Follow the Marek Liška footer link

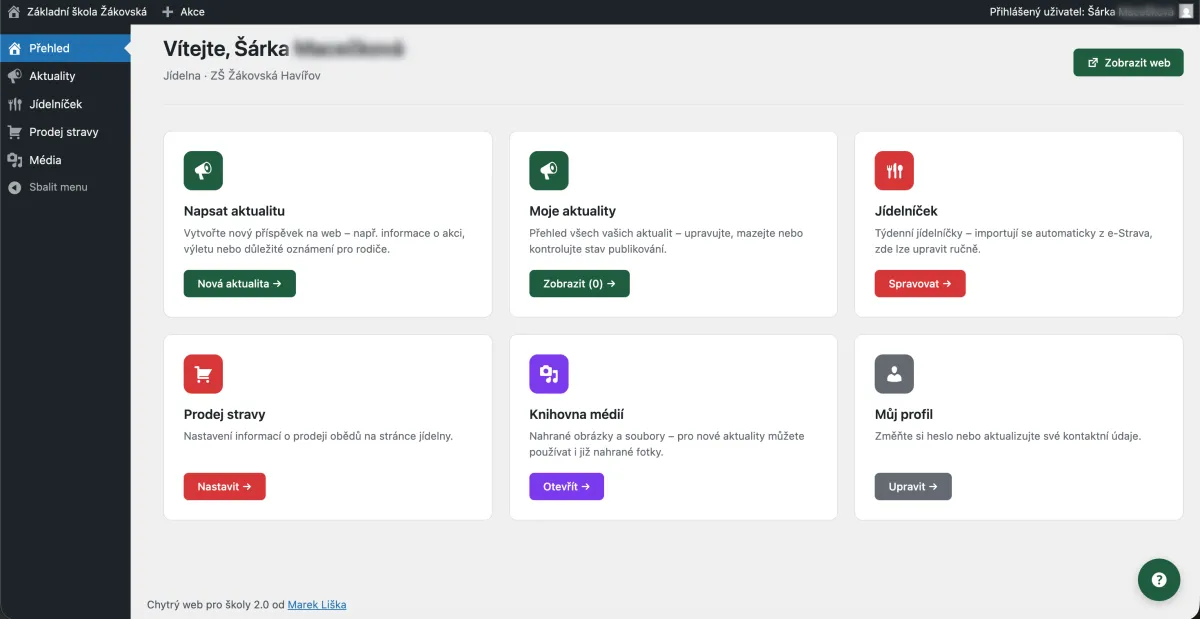[317, 604]
